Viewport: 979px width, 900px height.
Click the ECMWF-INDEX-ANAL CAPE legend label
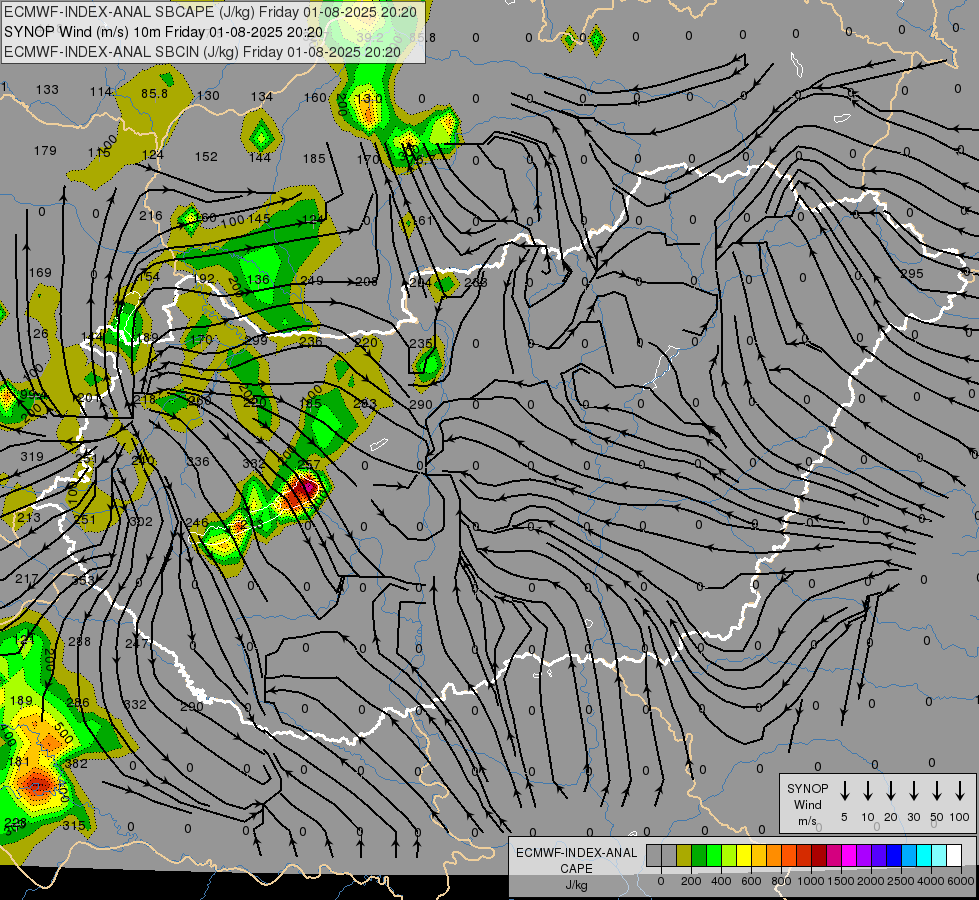point(576,860)
